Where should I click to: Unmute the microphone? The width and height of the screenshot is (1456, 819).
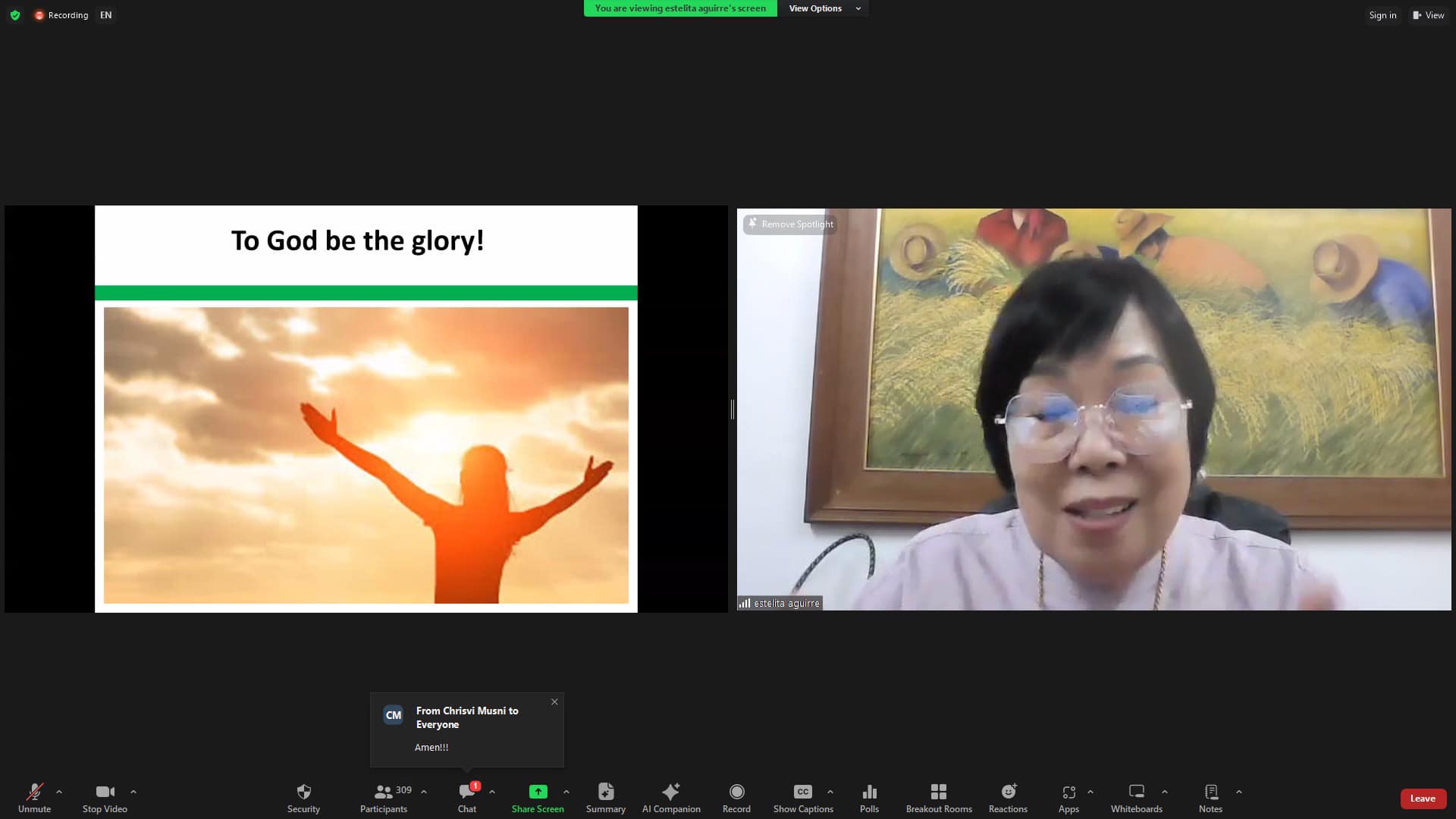click(34, 798)
